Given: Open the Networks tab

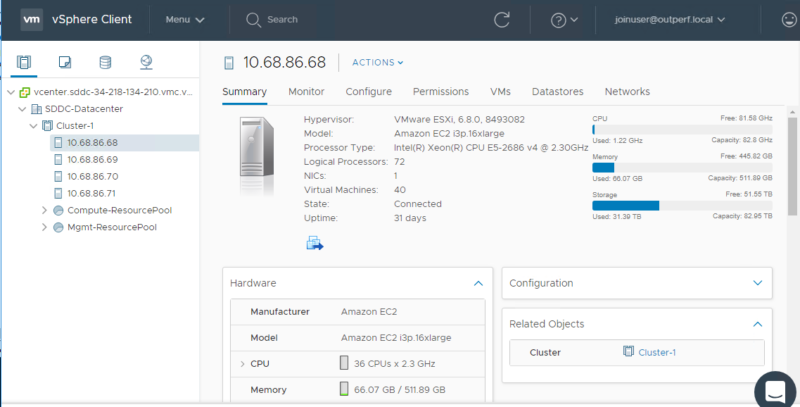Looking at the screenshot, I should [627, 92].
